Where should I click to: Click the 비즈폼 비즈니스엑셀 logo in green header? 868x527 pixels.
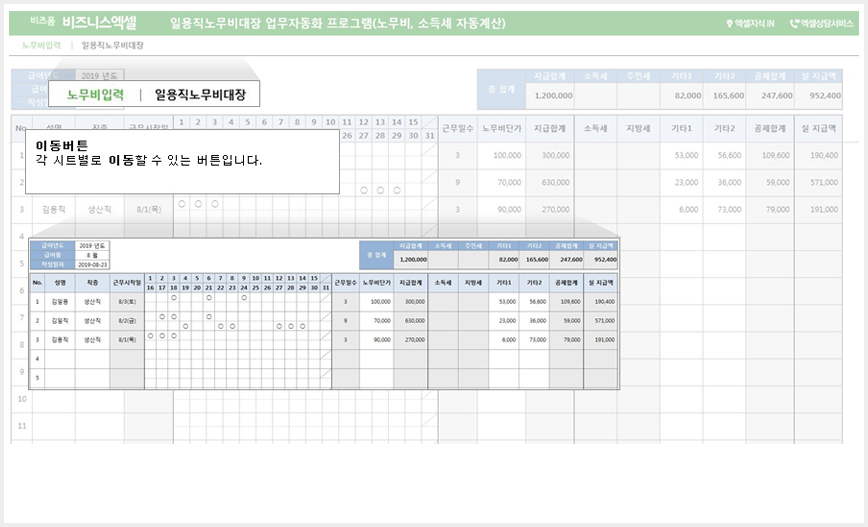coord(83,22)
